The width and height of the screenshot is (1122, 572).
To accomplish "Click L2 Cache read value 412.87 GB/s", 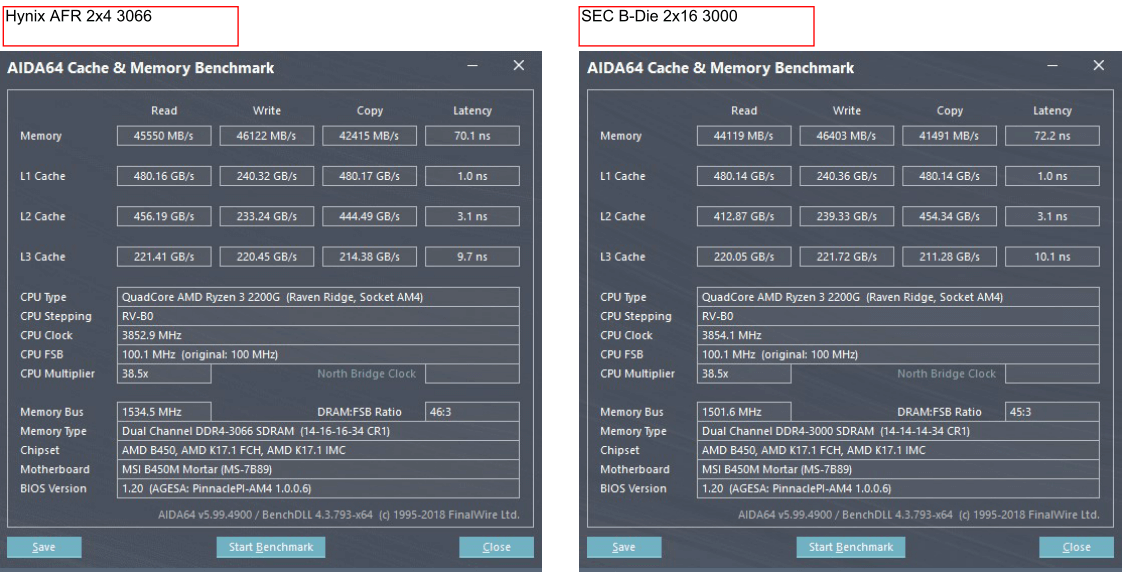I will (x=744, y=216).
